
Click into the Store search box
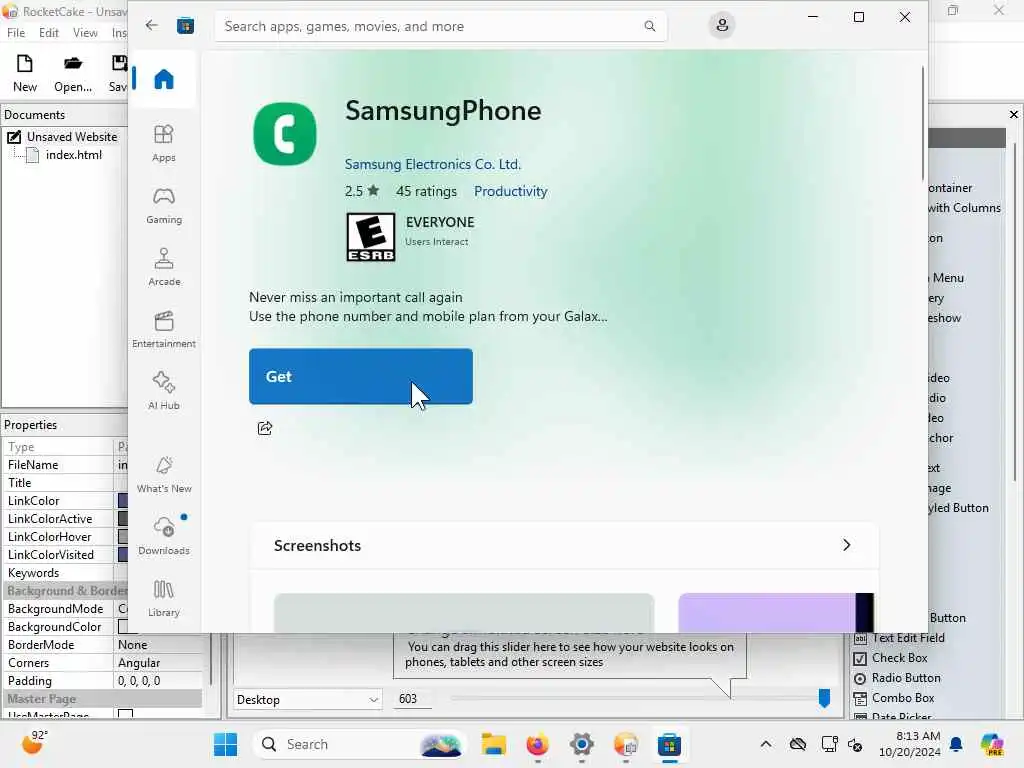coord(431,26)
